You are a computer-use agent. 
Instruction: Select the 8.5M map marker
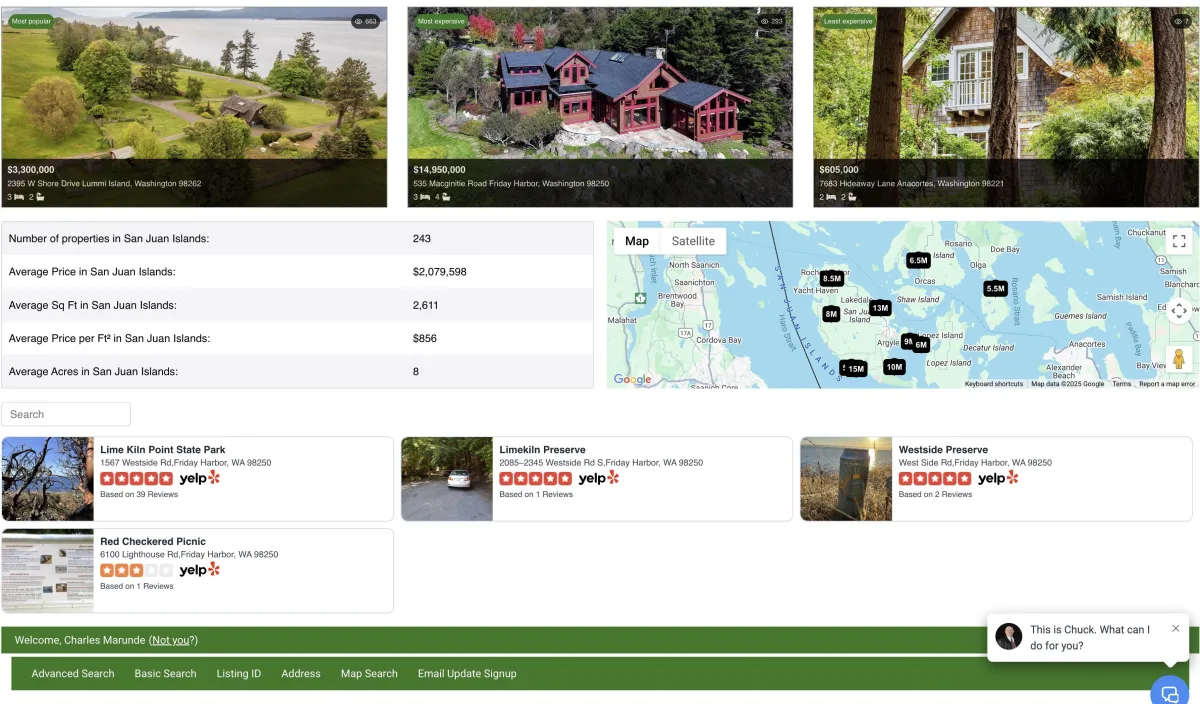(x=832, y=279)
